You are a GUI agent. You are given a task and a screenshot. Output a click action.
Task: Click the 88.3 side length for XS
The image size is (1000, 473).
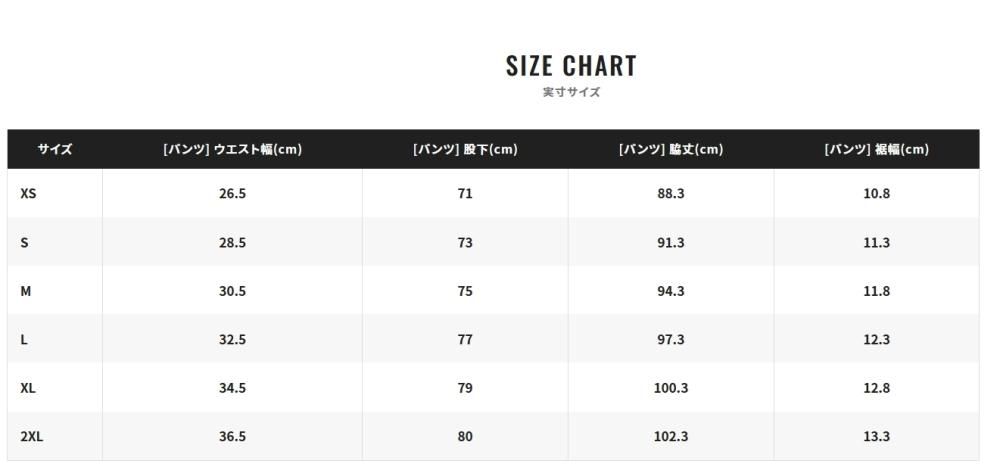[x=671, y=194]
